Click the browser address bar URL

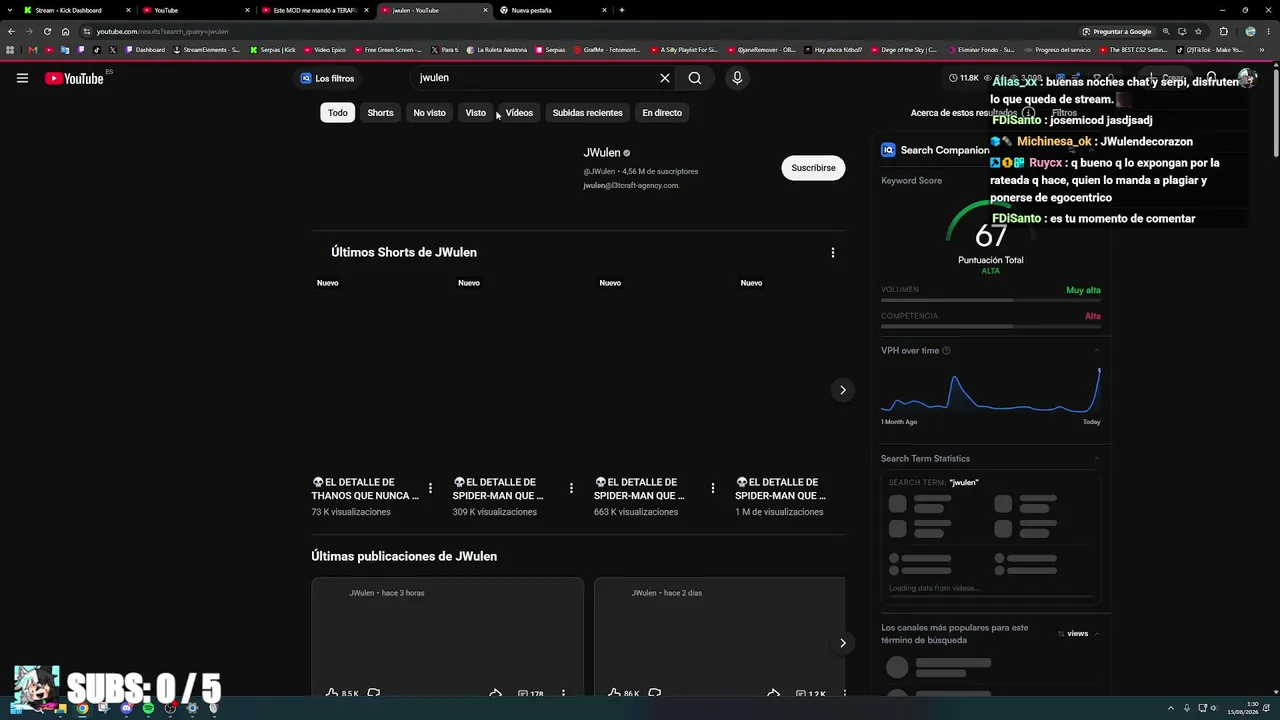tap(162, 32)
